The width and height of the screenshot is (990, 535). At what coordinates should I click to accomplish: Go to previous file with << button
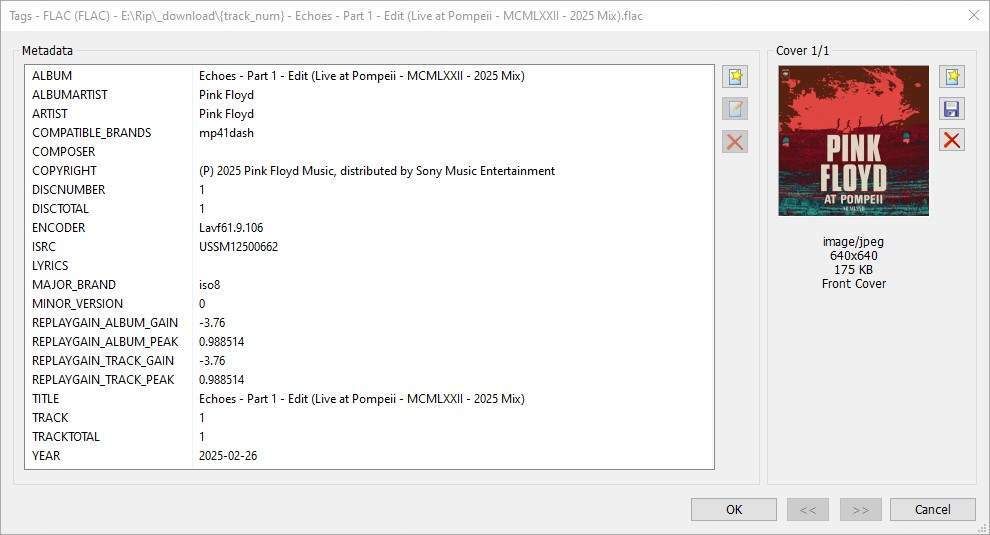coord(808,510)
